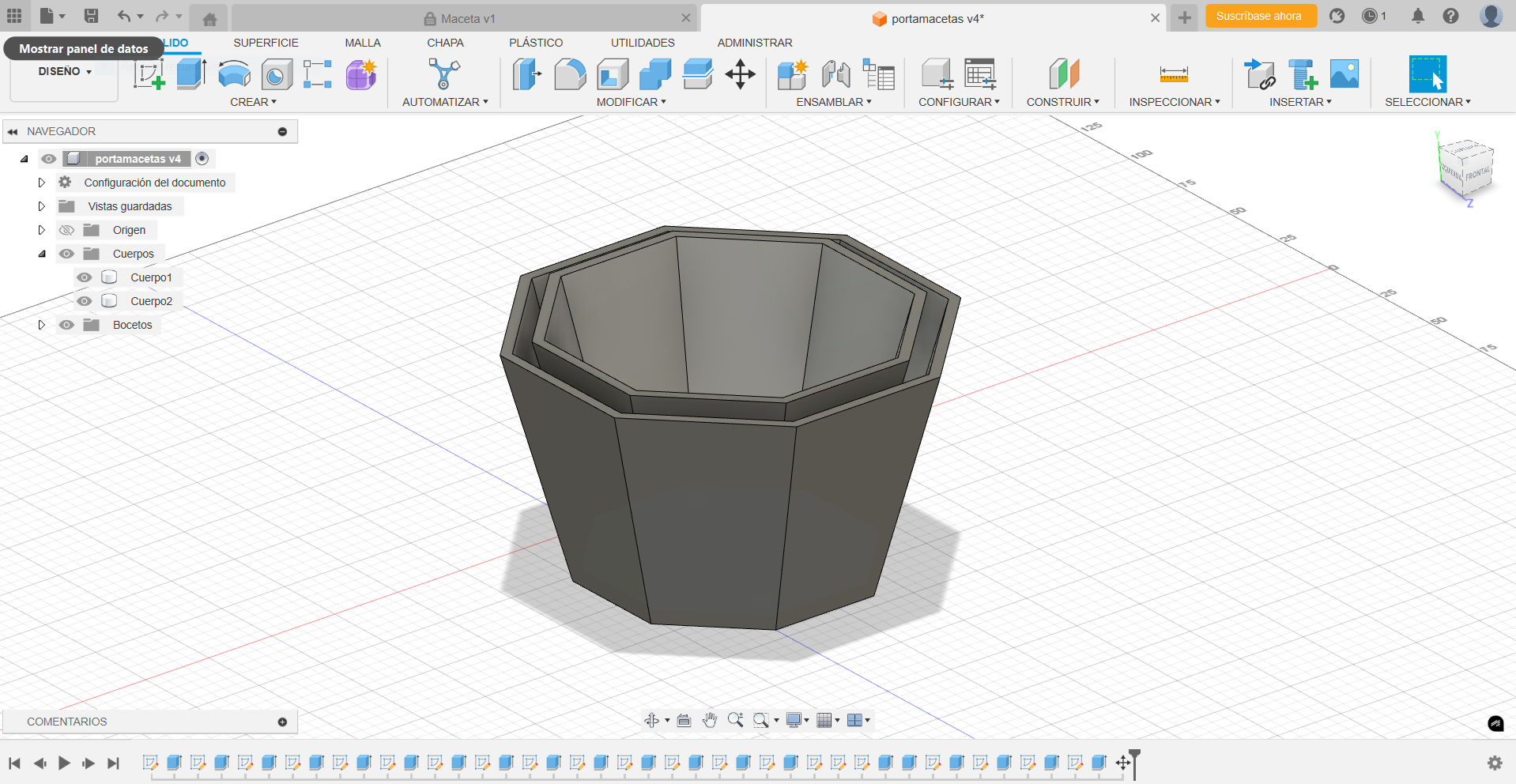Screen dimensions: 1516x784
Task: Switch to the SUPERFICIE tab
Action: tap(266, 43)
